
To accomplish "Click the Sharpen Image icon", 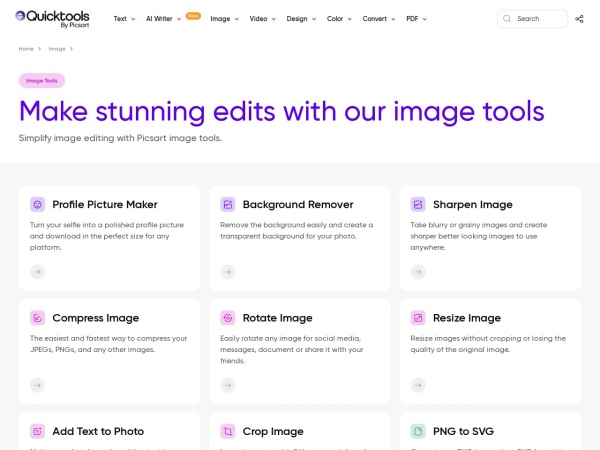I will pyautogui.click(x=418, y=204).
